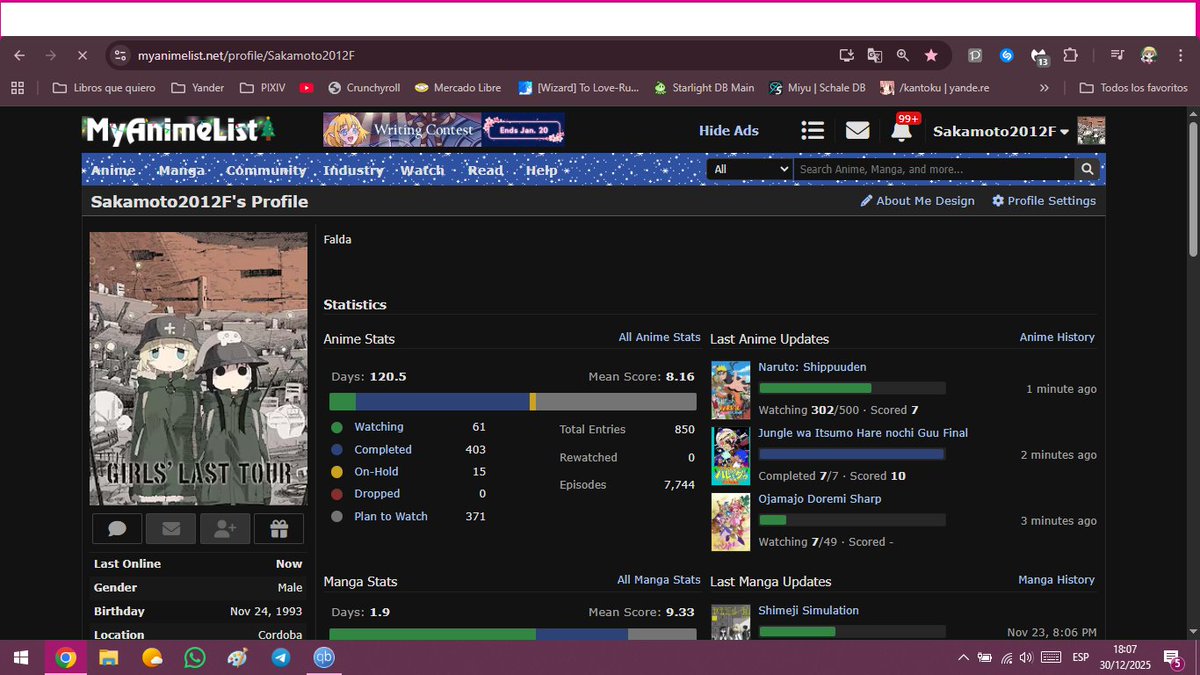
Task: Open the Community navigation menu
Action: (x=266, y=170)
